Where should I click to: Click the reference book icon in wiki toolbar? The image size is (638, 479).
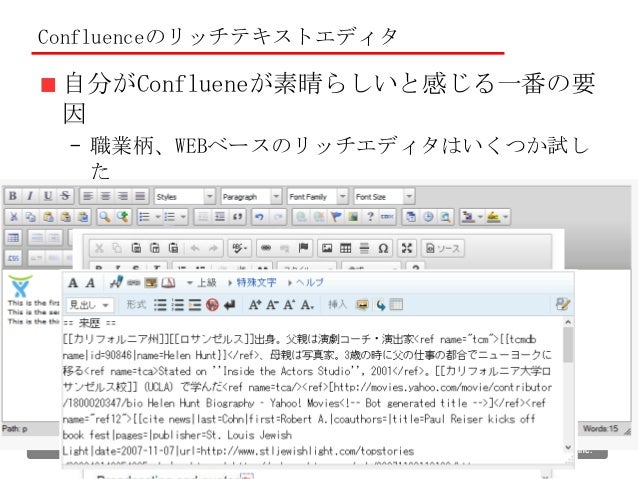click(x=168, y=283)
